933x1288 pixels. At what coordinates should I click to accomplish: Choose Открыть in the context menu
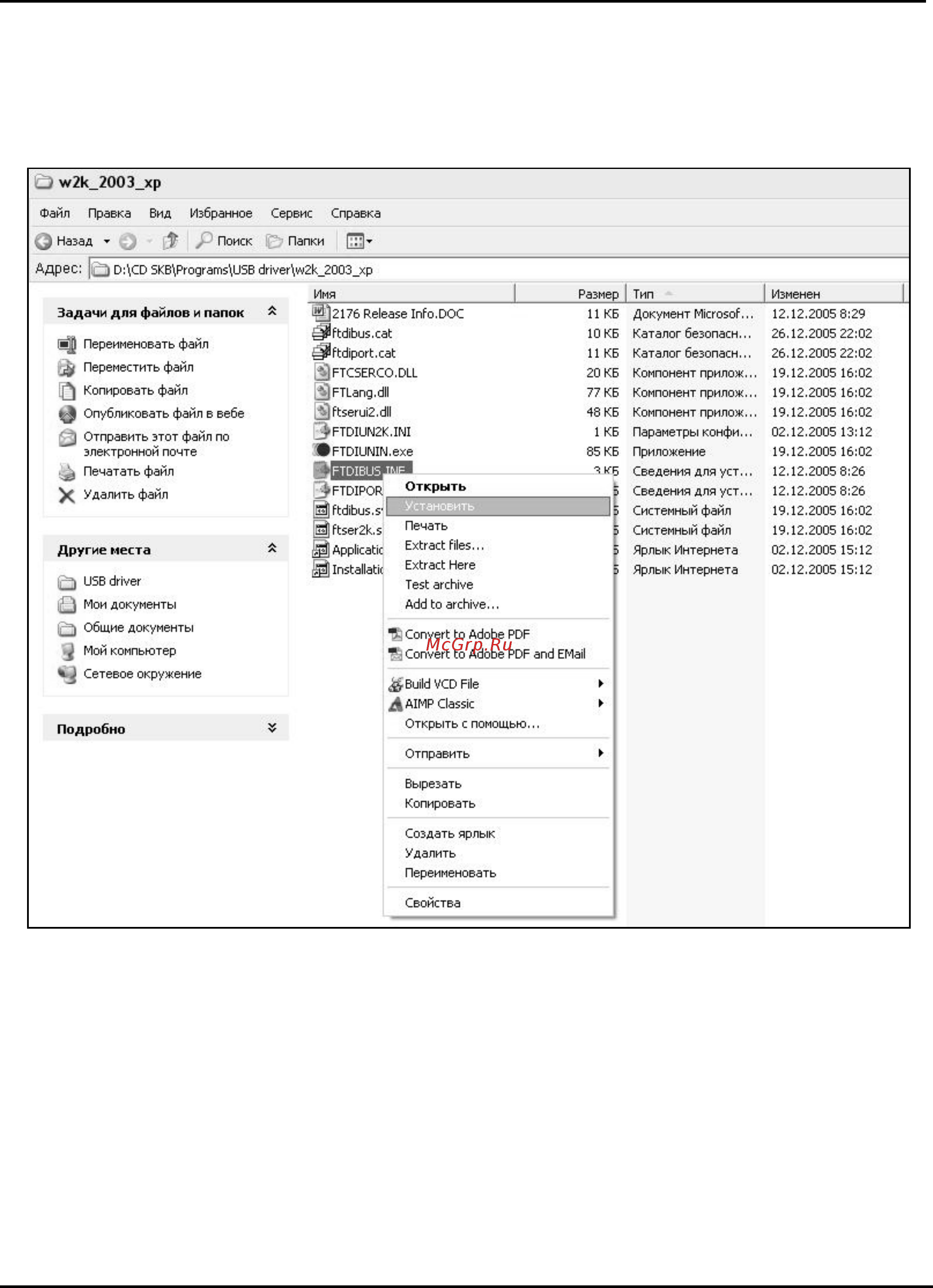click(498, 486)
